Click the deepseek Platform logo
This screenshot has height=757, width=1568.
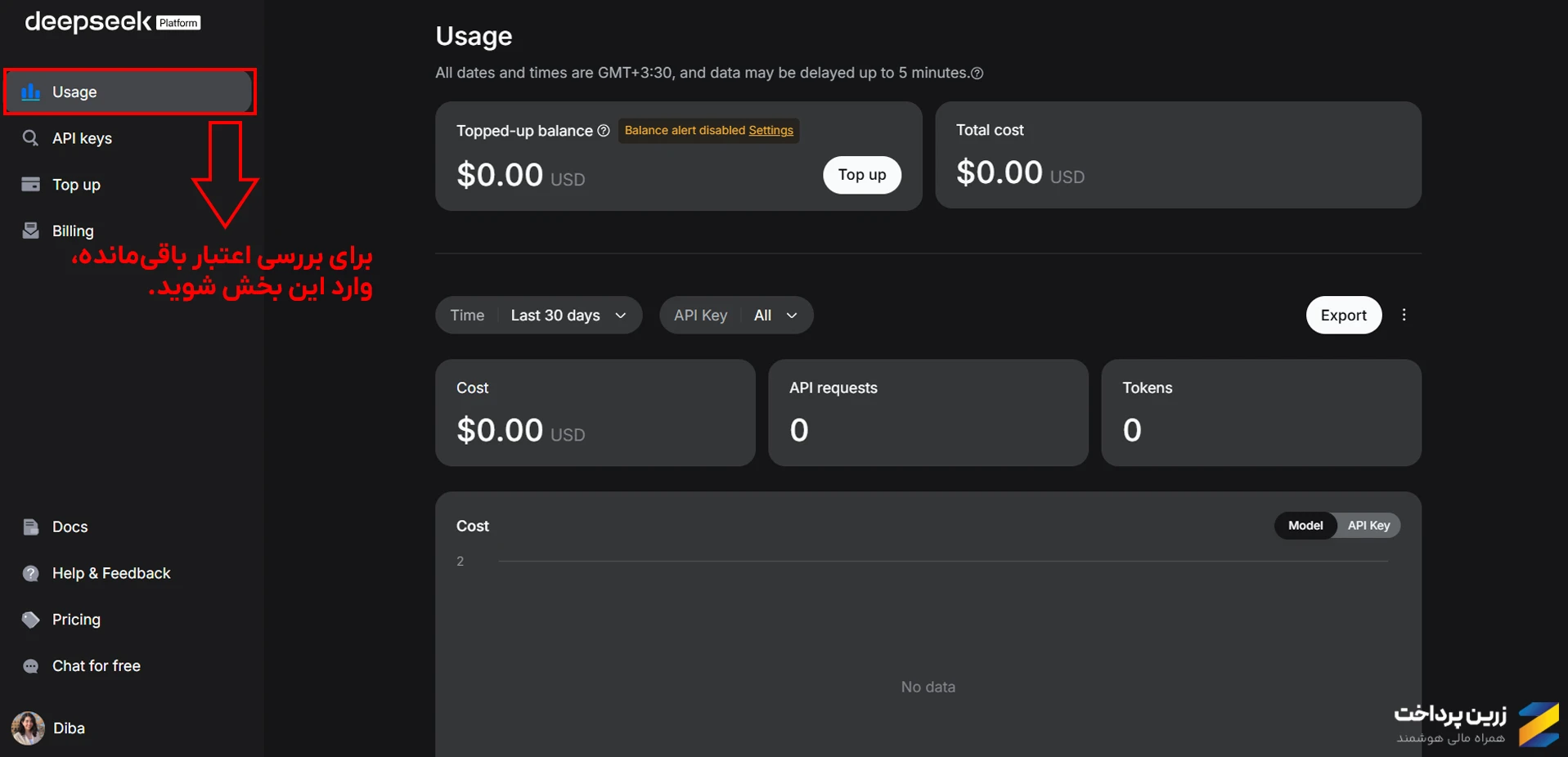click(113, 22)
